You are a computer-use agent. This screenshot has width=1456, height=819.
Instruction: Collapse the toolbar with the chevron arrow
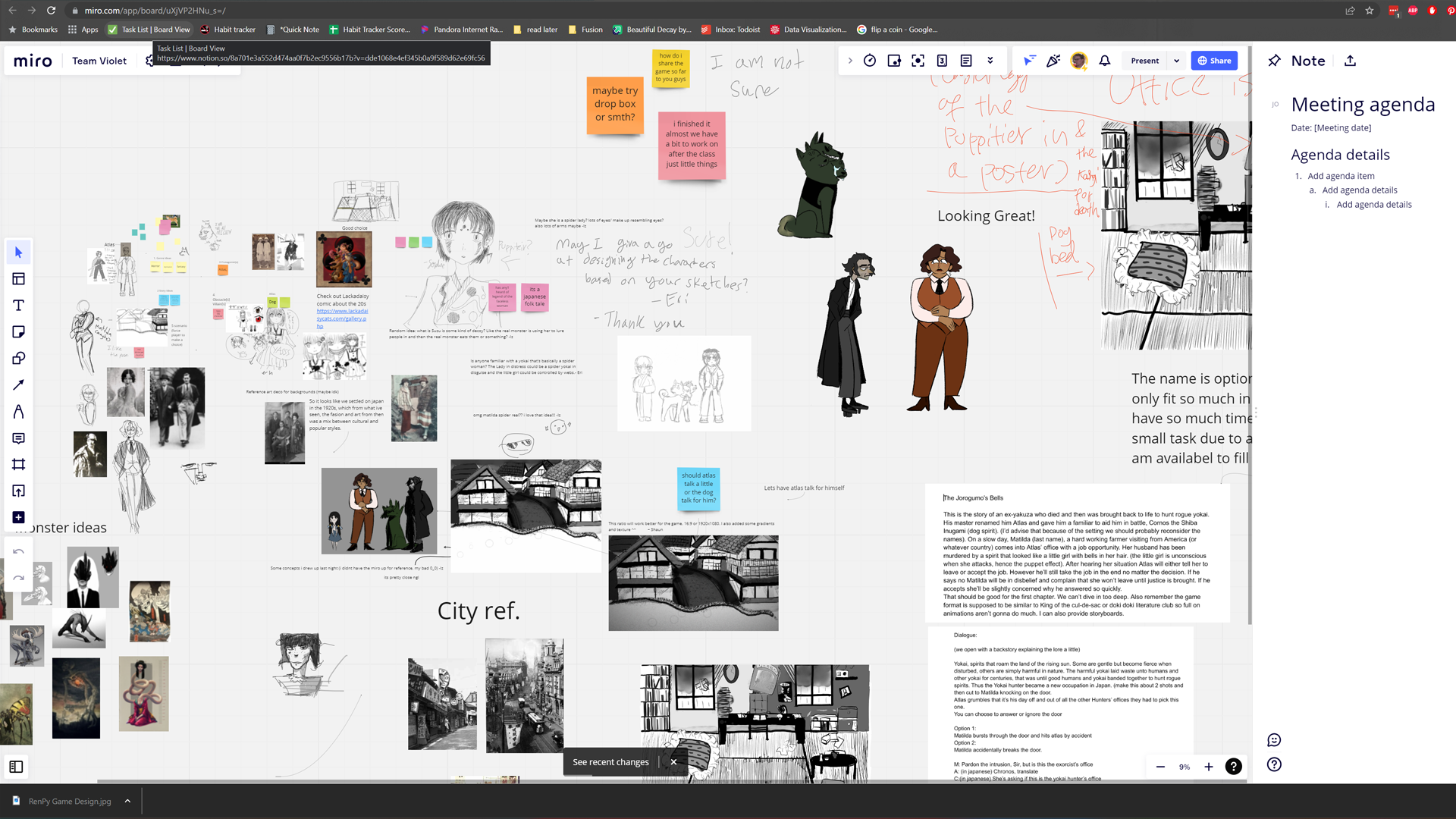tap(850, 61)
